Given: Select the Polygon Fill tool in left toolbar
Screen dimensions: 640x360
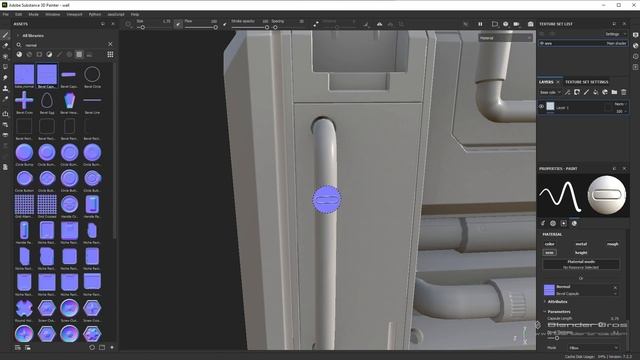Looking at the screenshot, I should 5,67.
